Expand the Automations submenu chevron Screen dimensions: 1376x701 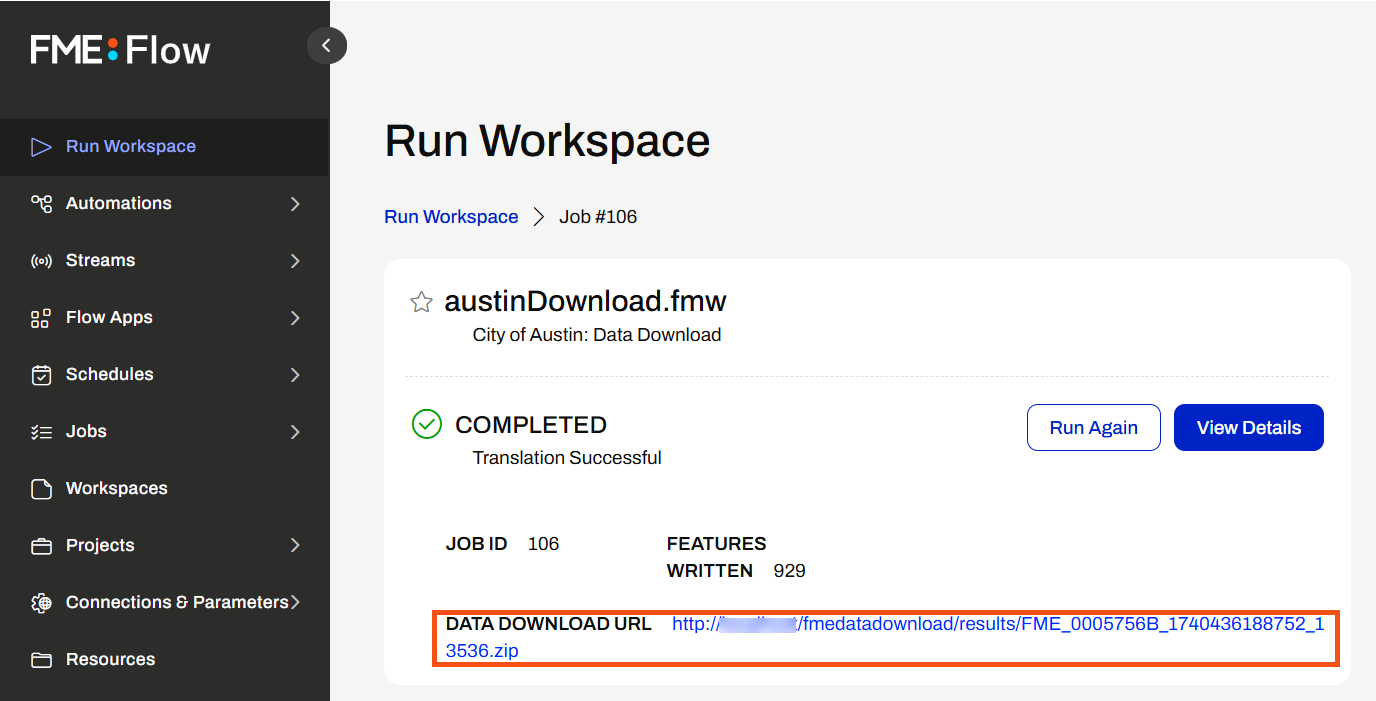click(295, 204)
